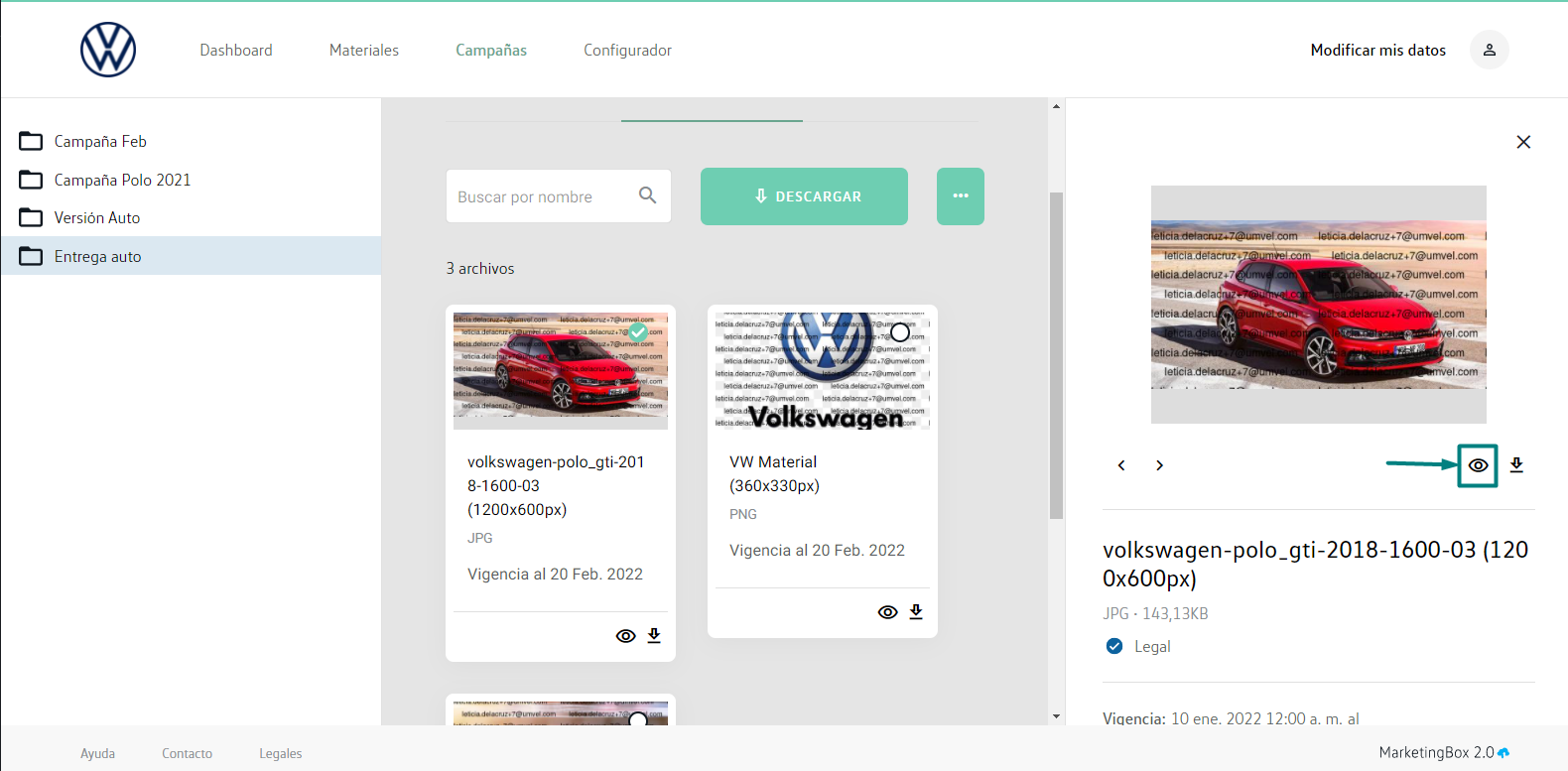The image size is (1568, 771).
Task: Open the user profile icon
Action: [1490, 50]
